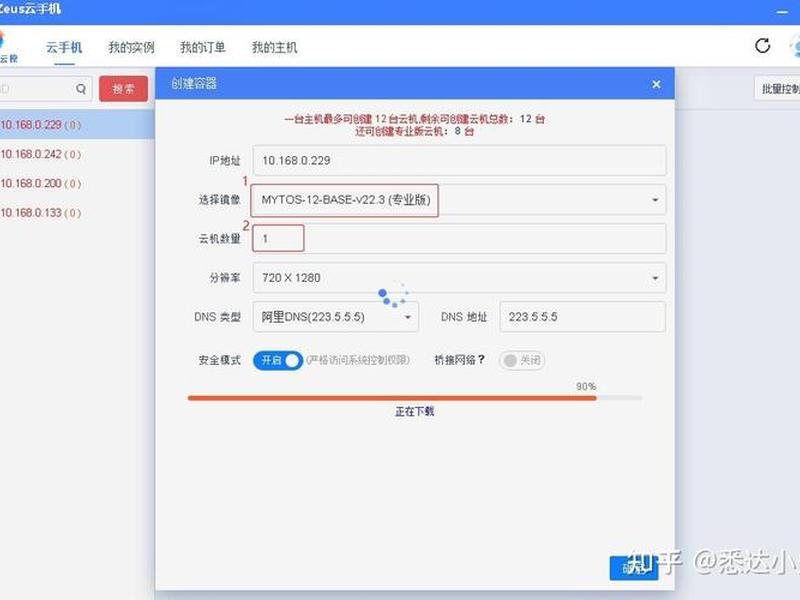The height and width of the screenshot is (600, 800).
Task: Switch to the 我的实例 tab
Action: click(x=131, y=47)
